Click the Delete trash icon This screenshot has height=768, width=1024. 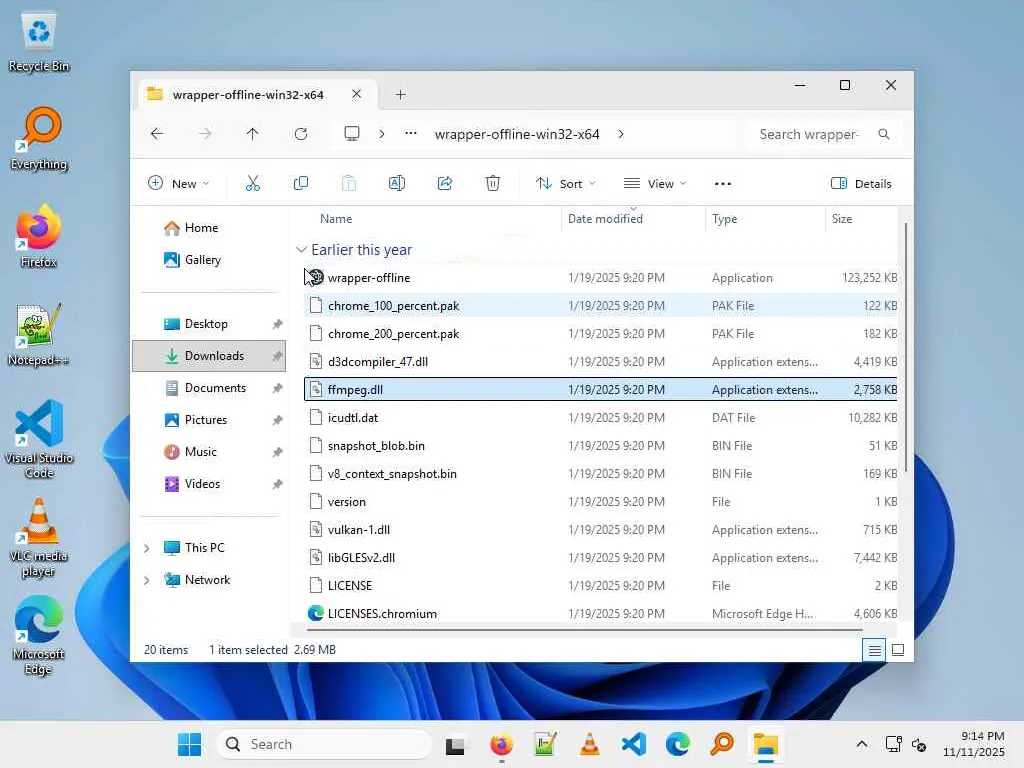click(x=493, y=184)
